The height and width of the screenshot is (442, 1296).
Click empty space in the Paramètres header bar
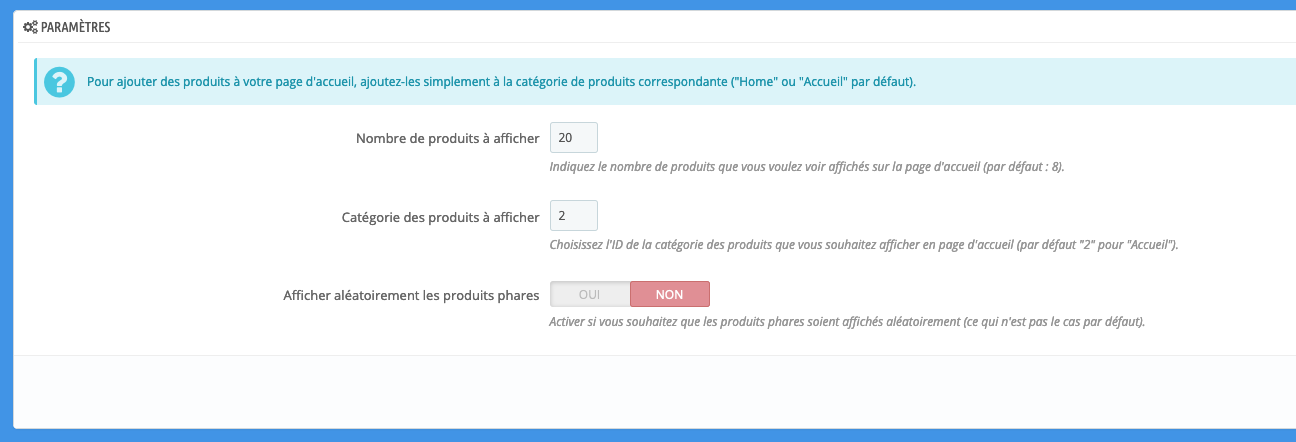pyautogui.click(x=700, y=27)
